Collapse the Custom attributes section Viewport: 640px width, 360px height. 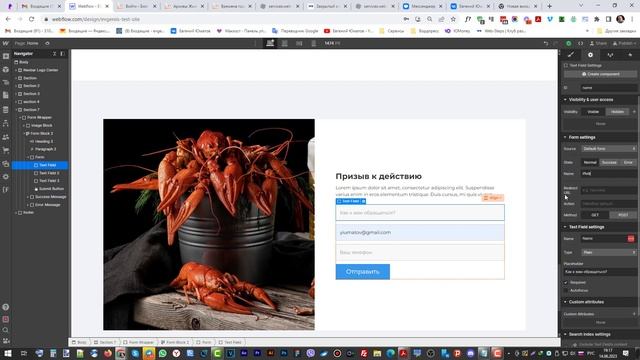(x=566, y=302)
